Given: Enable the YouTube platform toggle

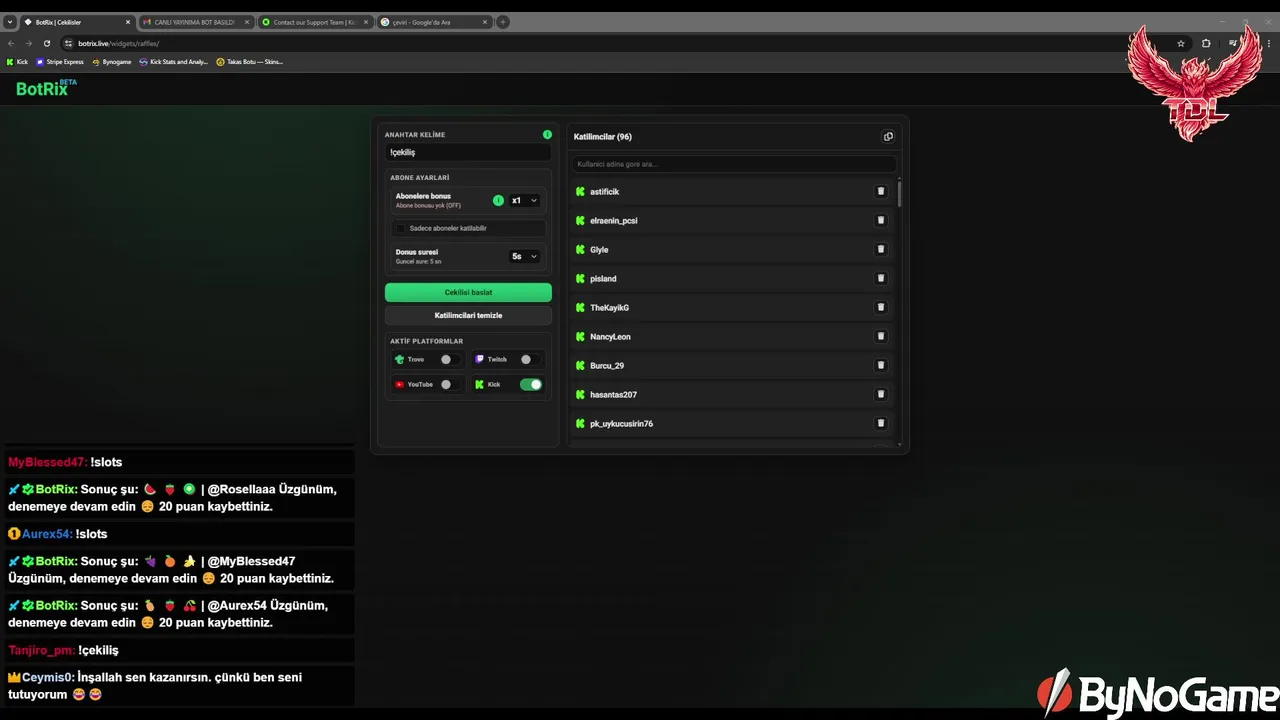Looking at the screenshot, I should pyautogui.click(x=450, y=384).
